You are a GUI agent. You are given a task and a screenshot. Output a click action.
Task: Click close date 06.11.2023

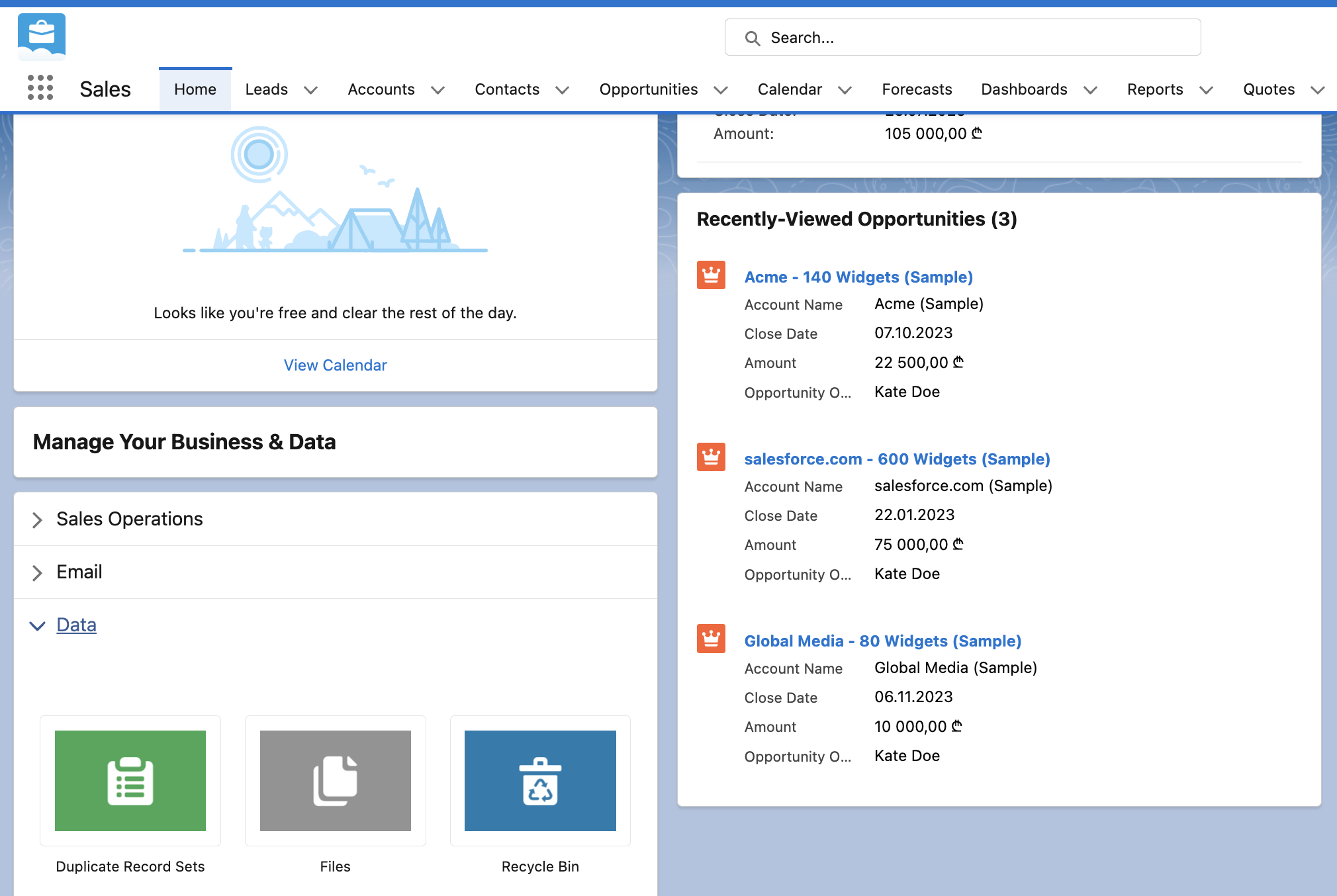pos(913,697)
